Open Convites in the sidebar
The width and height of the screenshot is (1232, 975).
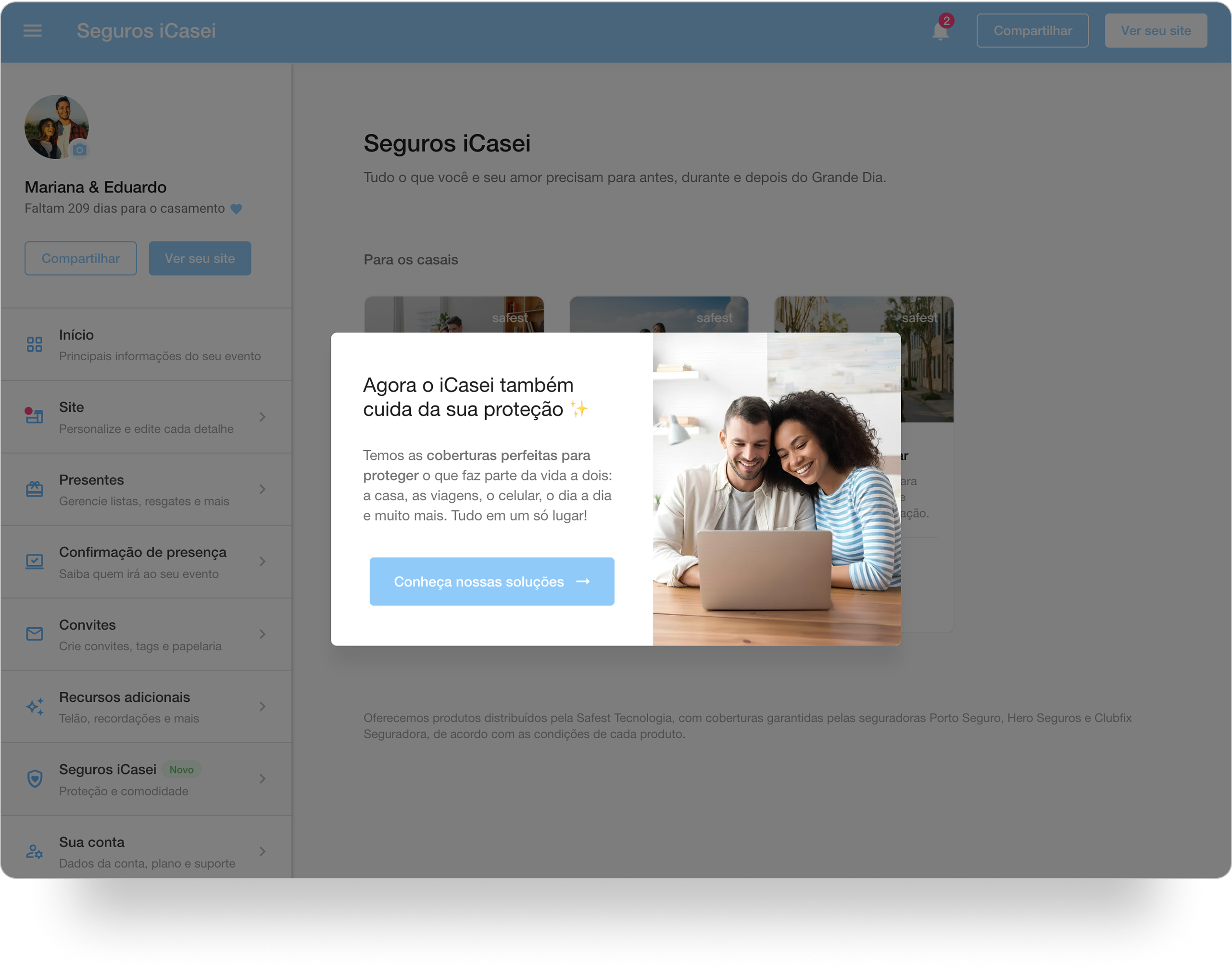146,635
